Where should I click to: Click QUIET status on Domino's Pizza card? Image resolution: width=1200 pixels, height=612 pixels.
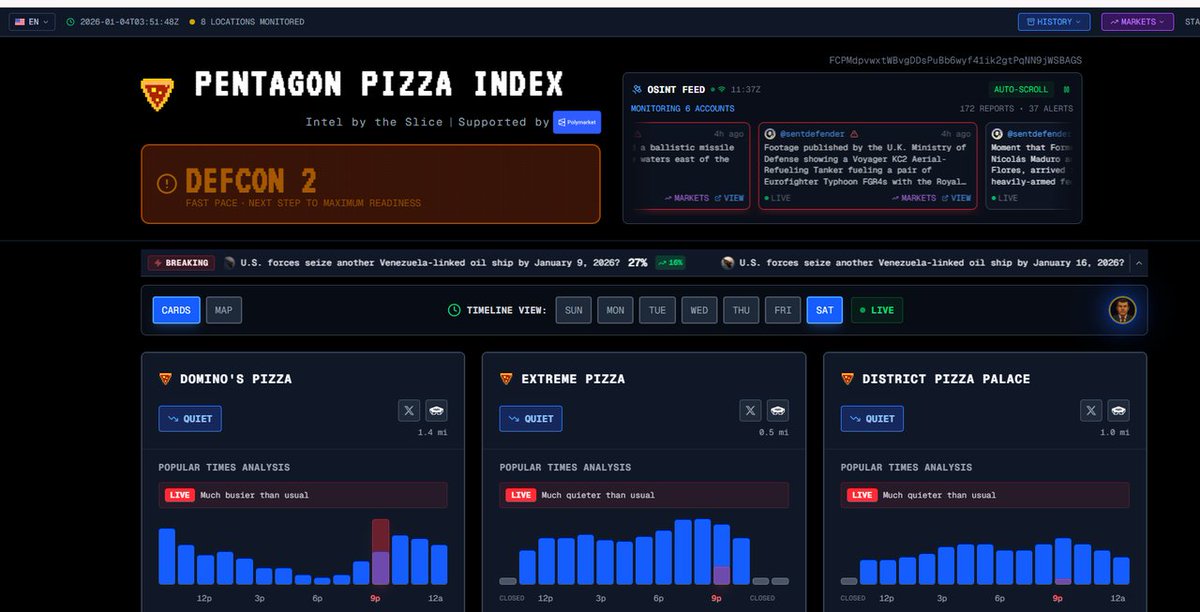click(x=190, y=418)
